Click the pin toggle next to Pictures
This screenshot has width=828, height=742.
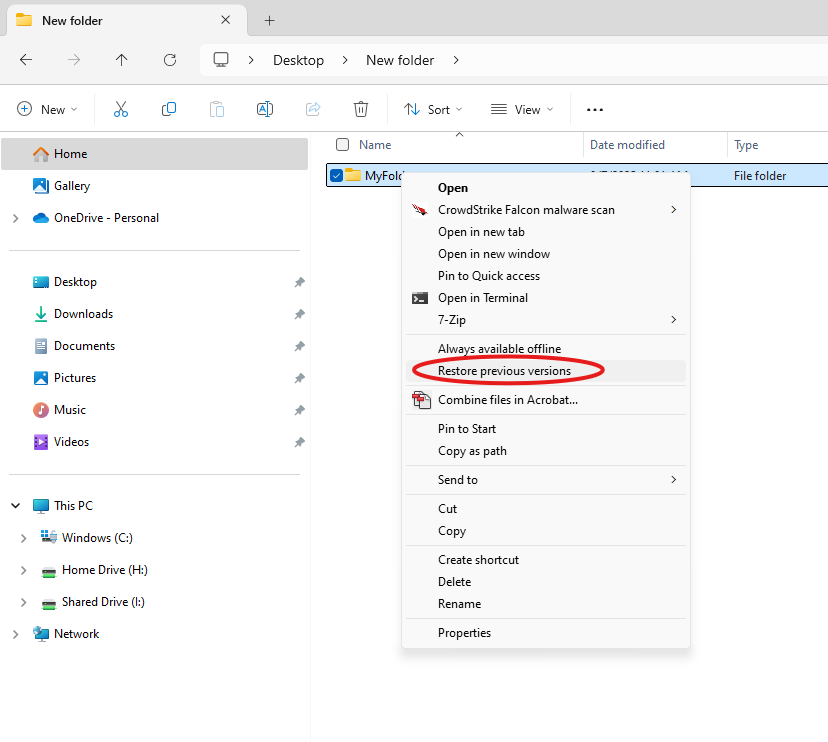[x=299, y=378]
